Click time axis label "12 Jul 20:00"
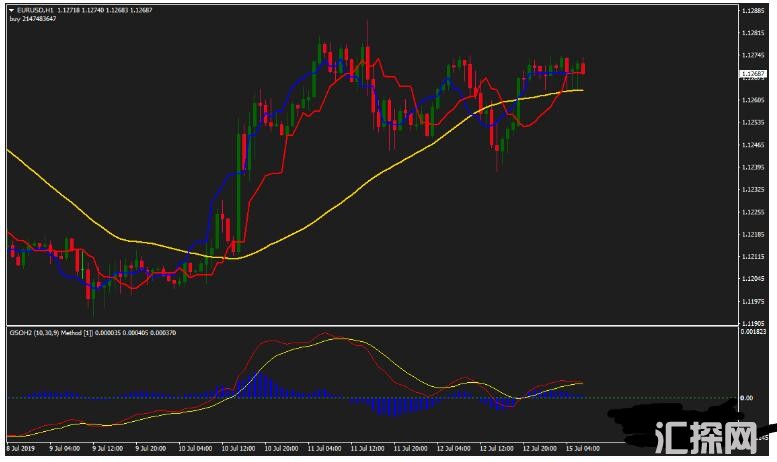 540,448
